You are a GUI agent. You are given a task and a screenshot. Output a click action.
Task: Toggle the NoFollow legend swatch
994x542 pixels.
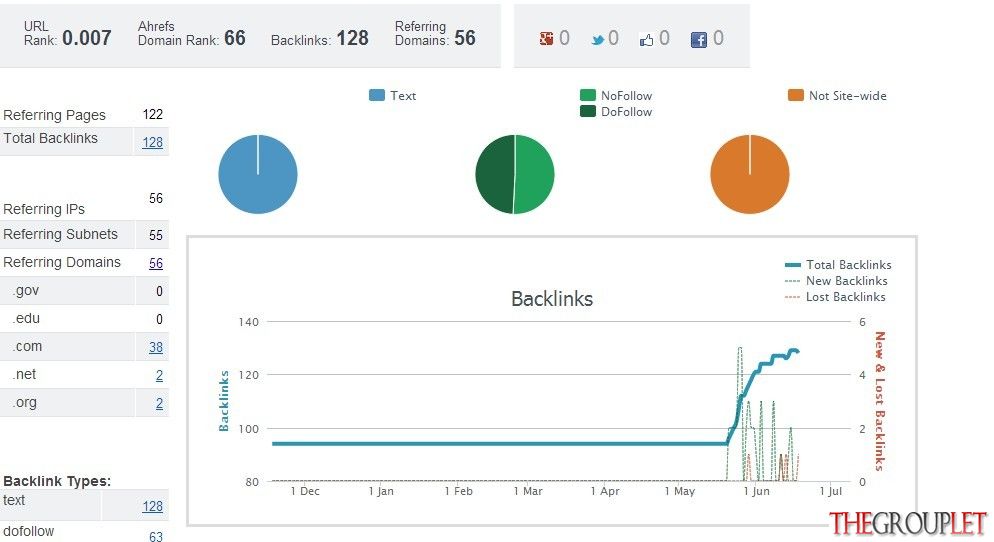pos(588,95)
